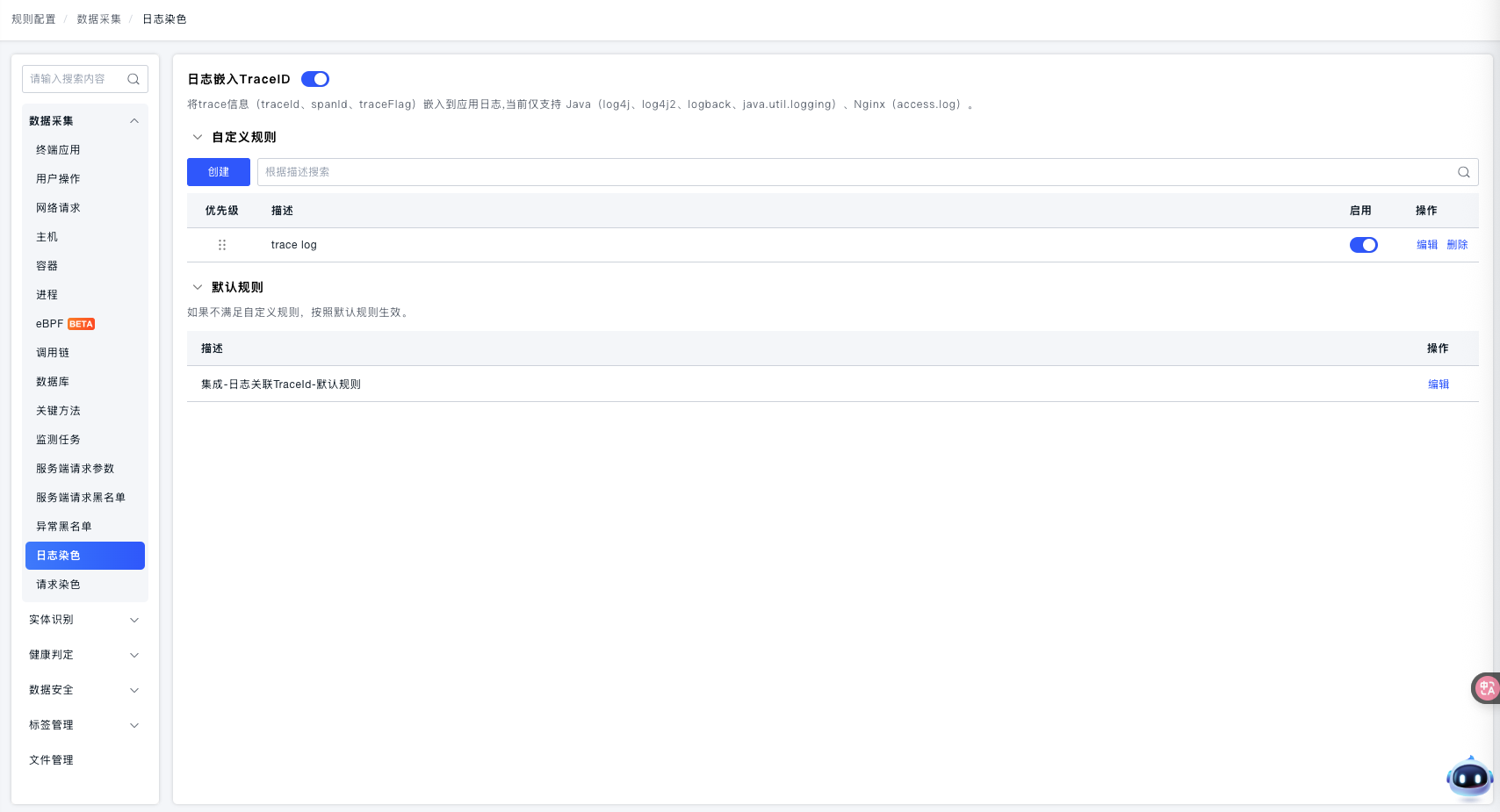Open the robot assistant chat icon
The height and width of the screenshot is (812, 1500).
point(1468,777)
